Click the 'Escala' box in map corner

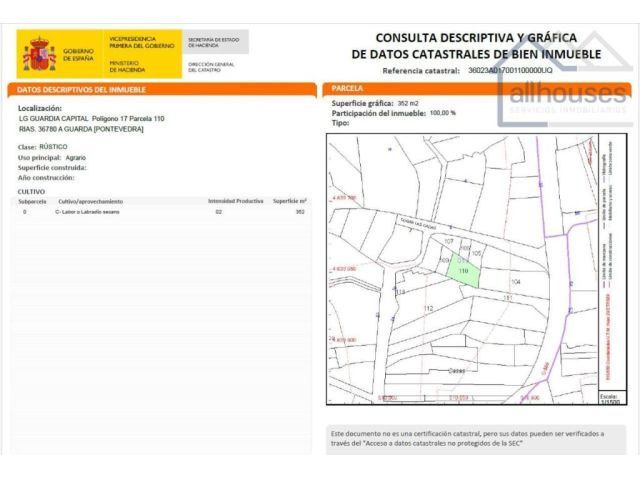[613, 399]
